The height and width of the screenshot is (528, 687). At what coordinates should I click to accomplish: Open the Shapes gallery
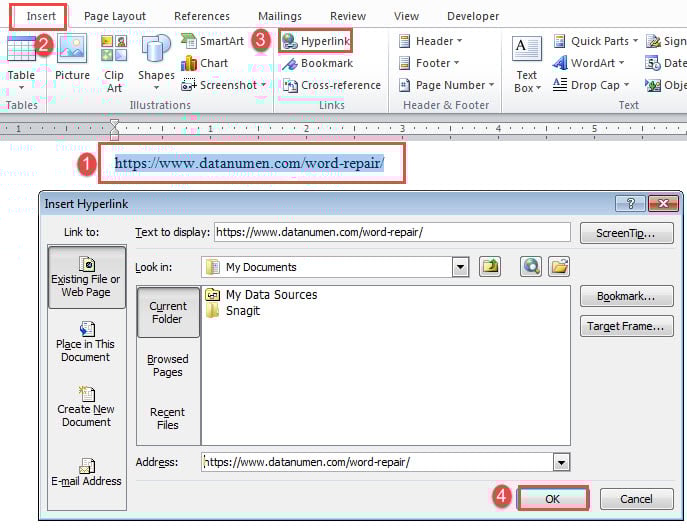pos(156,61)
